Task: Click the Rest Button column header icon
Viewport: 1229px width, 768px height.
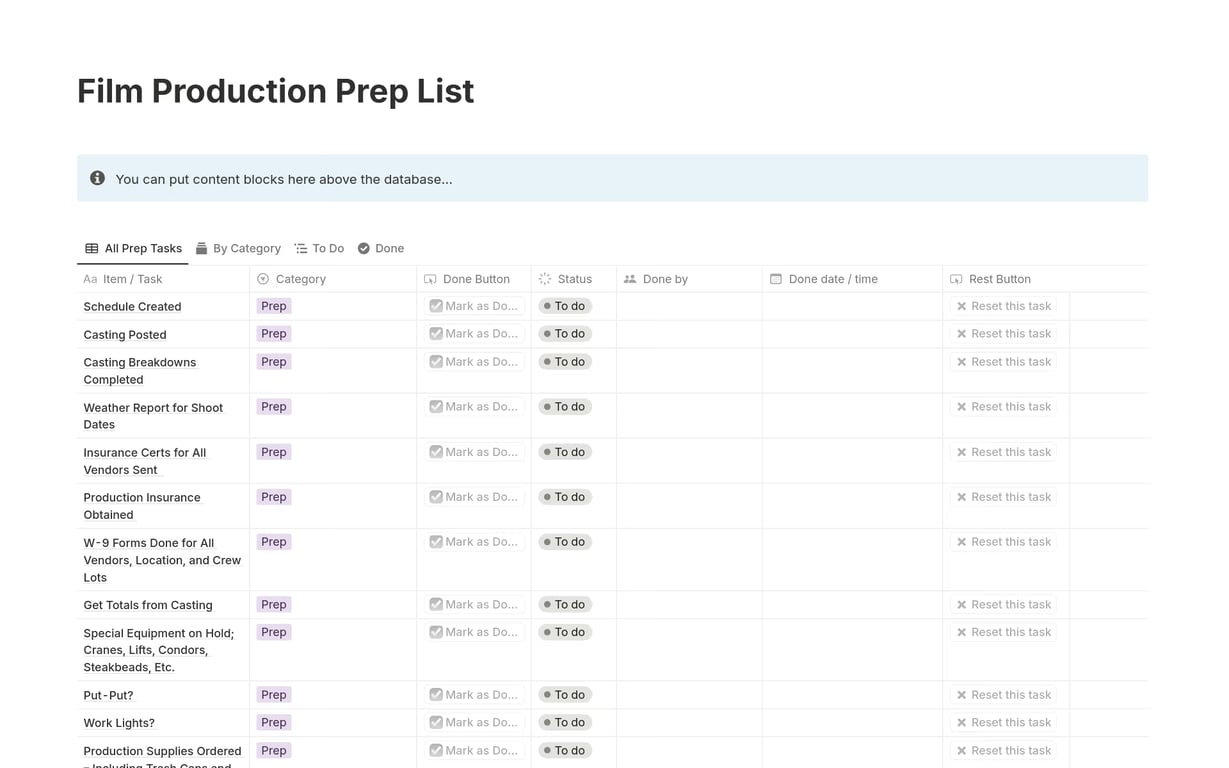Action: pyautogui.click(x=956, y=279)
